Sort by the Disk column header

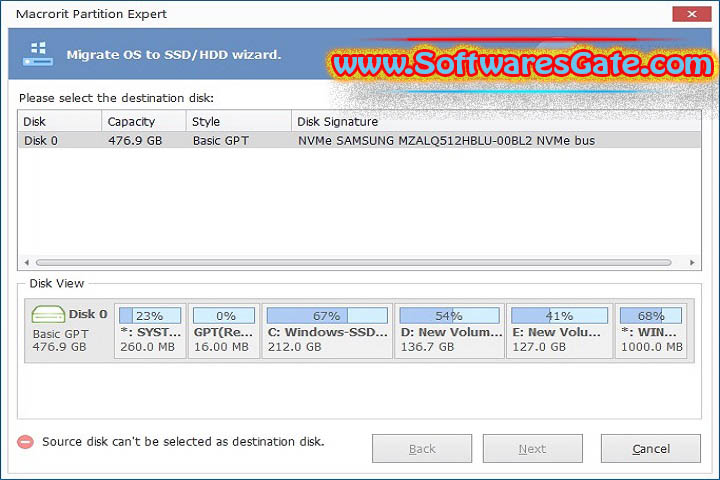tap(60, 121)
